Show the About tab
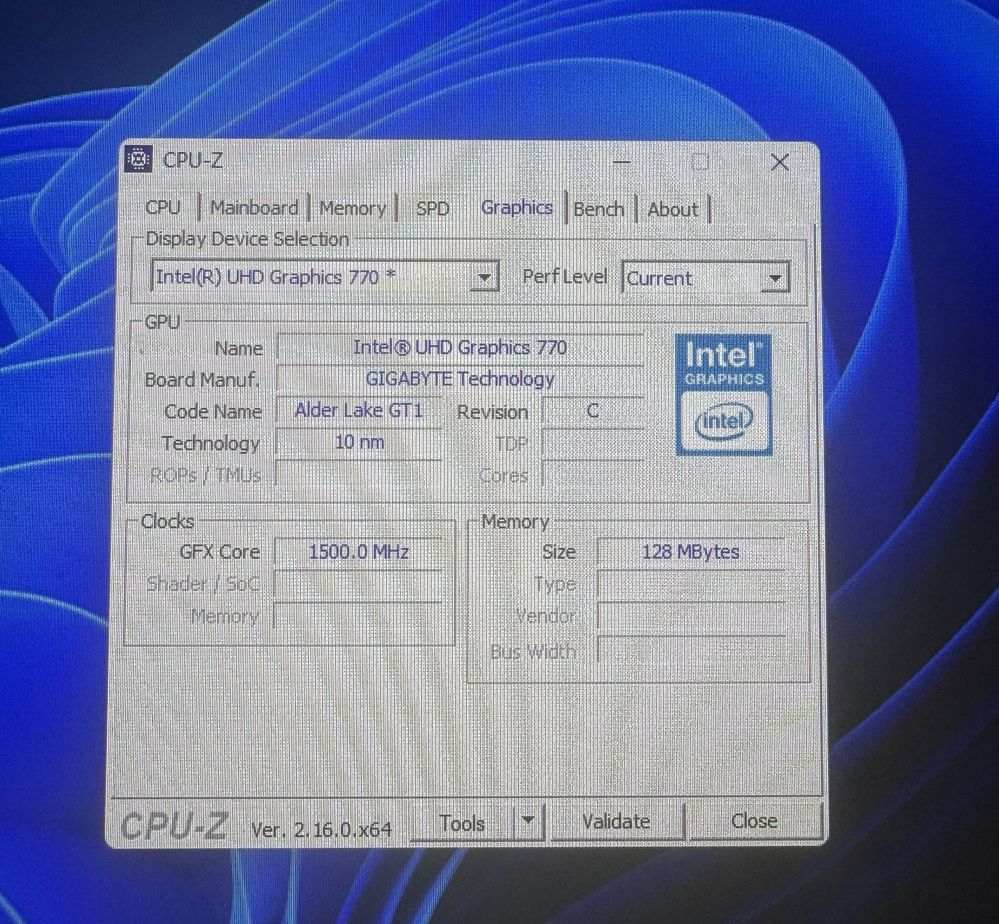This screenshot has width=999, height=924. pos(673,209)
